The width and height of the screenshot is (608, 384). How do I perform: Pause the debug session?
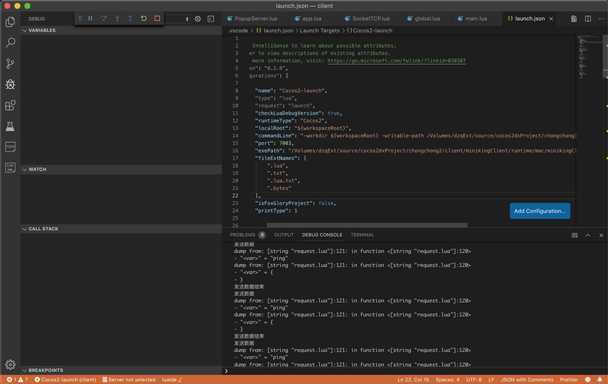tap(90, 19)
